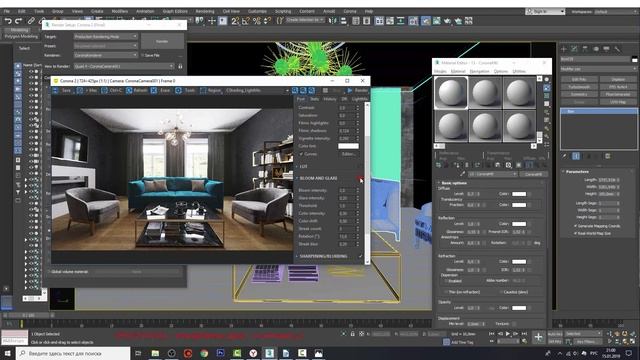Click Erase icon in Corona frame buffer

coord(154,90)
